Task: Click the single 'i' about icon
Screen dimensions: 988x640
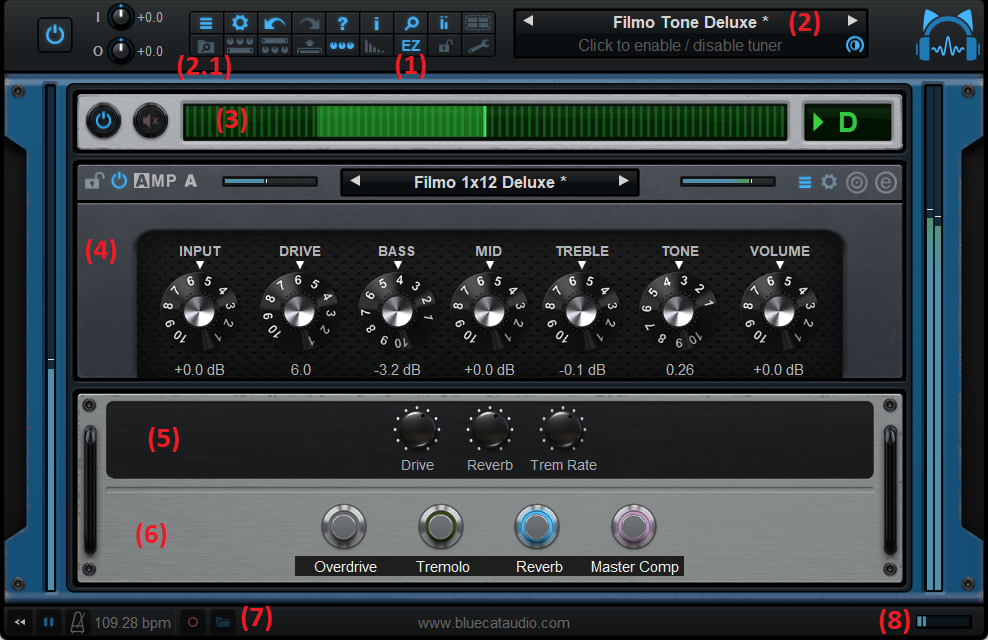Action: (376, 23)
